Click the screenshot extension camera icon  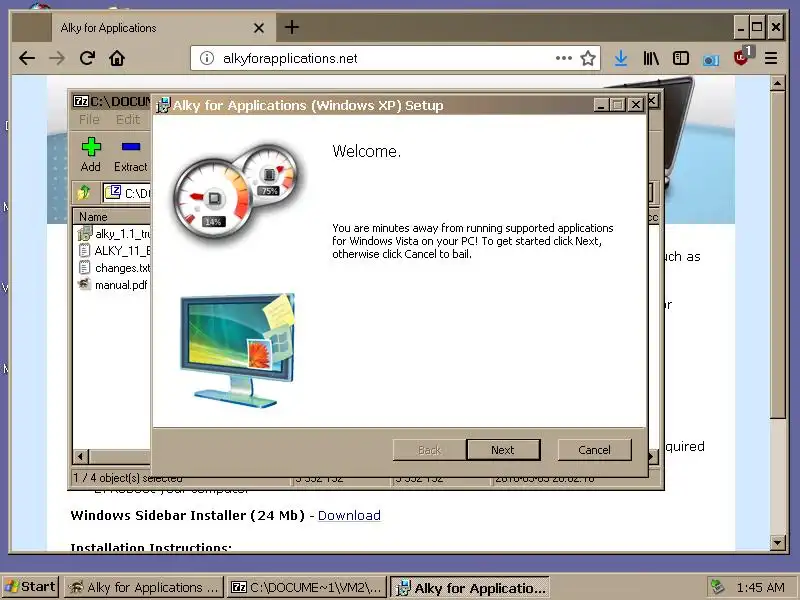coord(711,60)
